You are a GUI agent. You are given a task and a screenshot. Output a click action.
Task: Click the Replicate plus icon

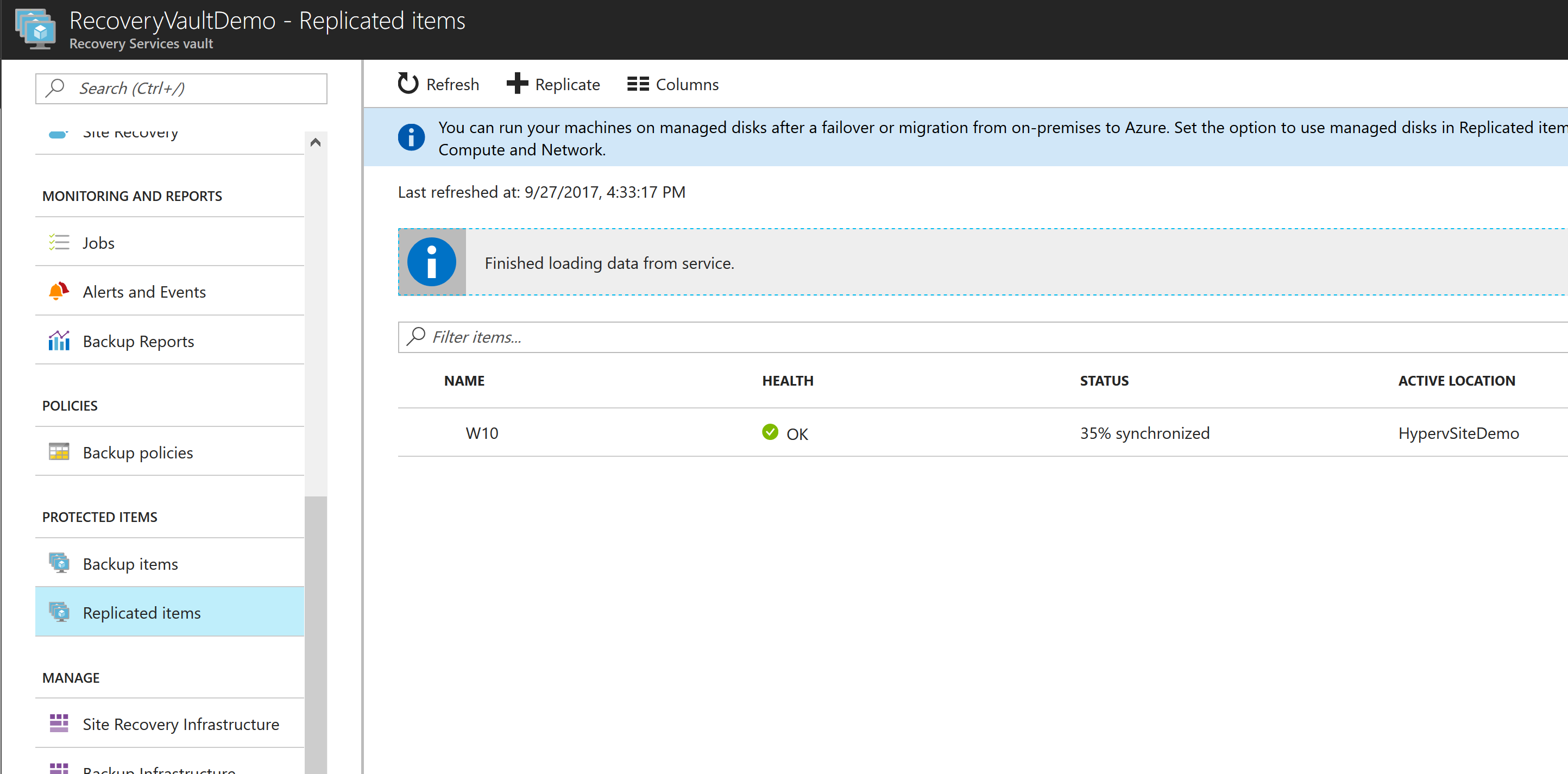pos(517,84)
